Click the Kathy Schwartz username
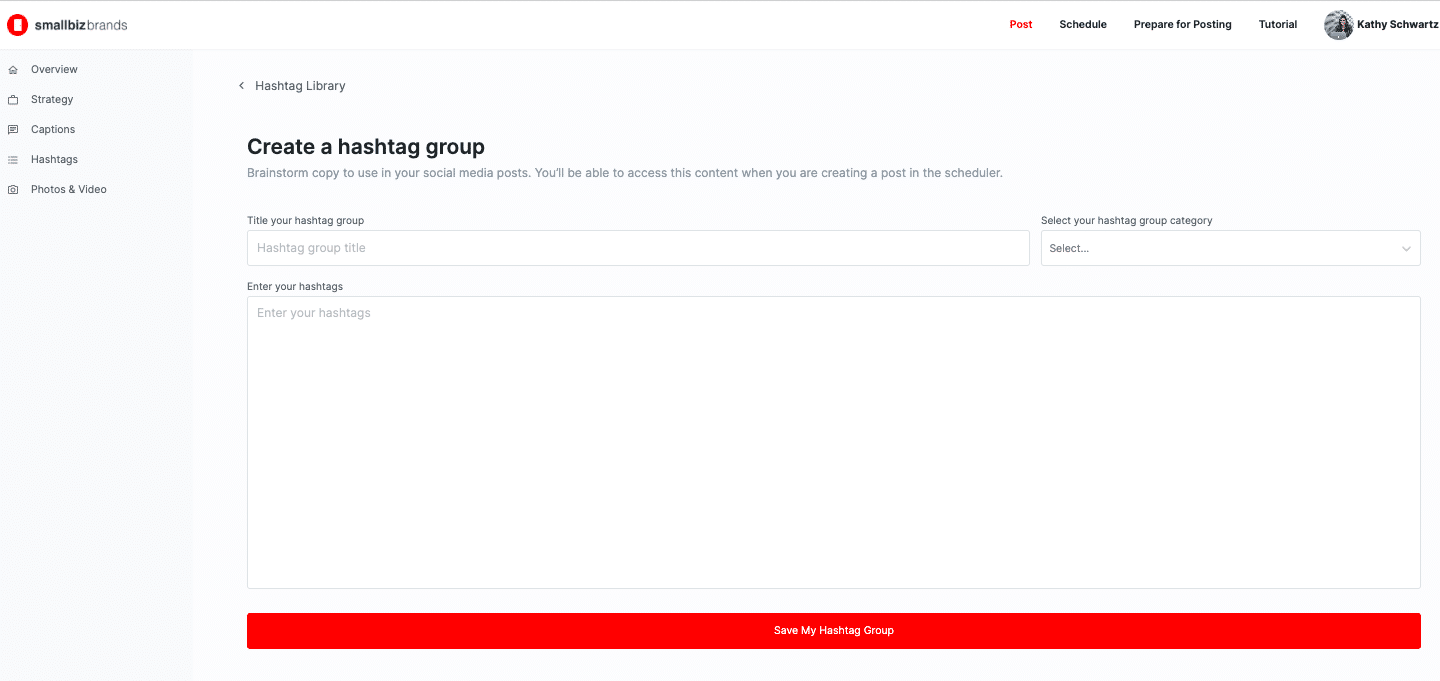This screenshot has height=681, width=1440. pyautogui.click(x=1398, y=24)
